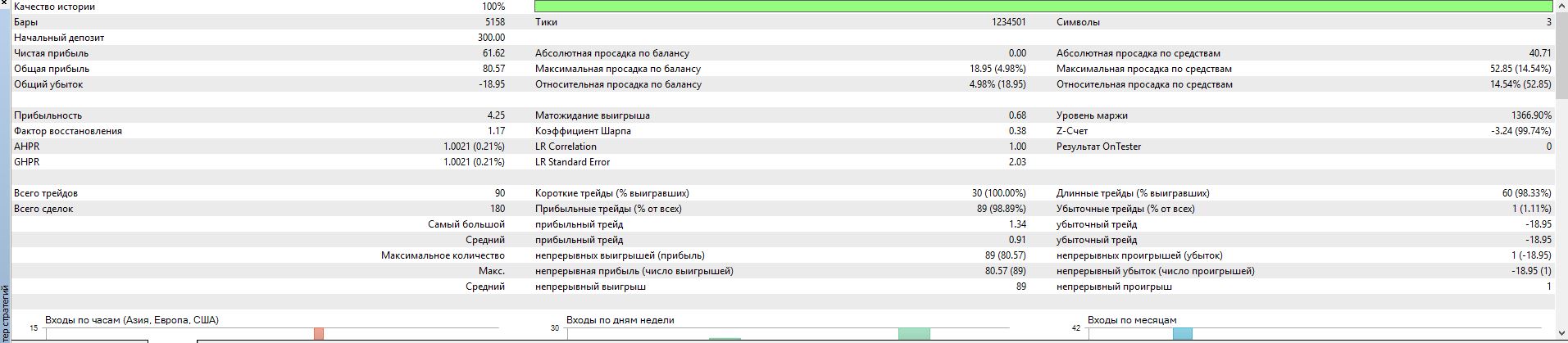The width and height of the screenshot is (1568, 343).
Task: Select the value 18.95 (4.98%)
Action: (998, 69)
